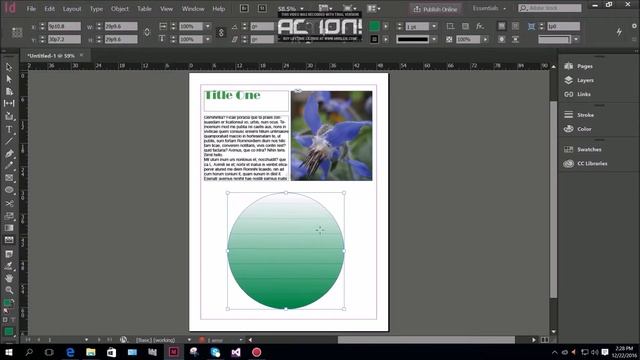The width and height of the screenshot is (640, 360).
Task: Open the Screen Mode dropdown
Action: click(349, 8)
